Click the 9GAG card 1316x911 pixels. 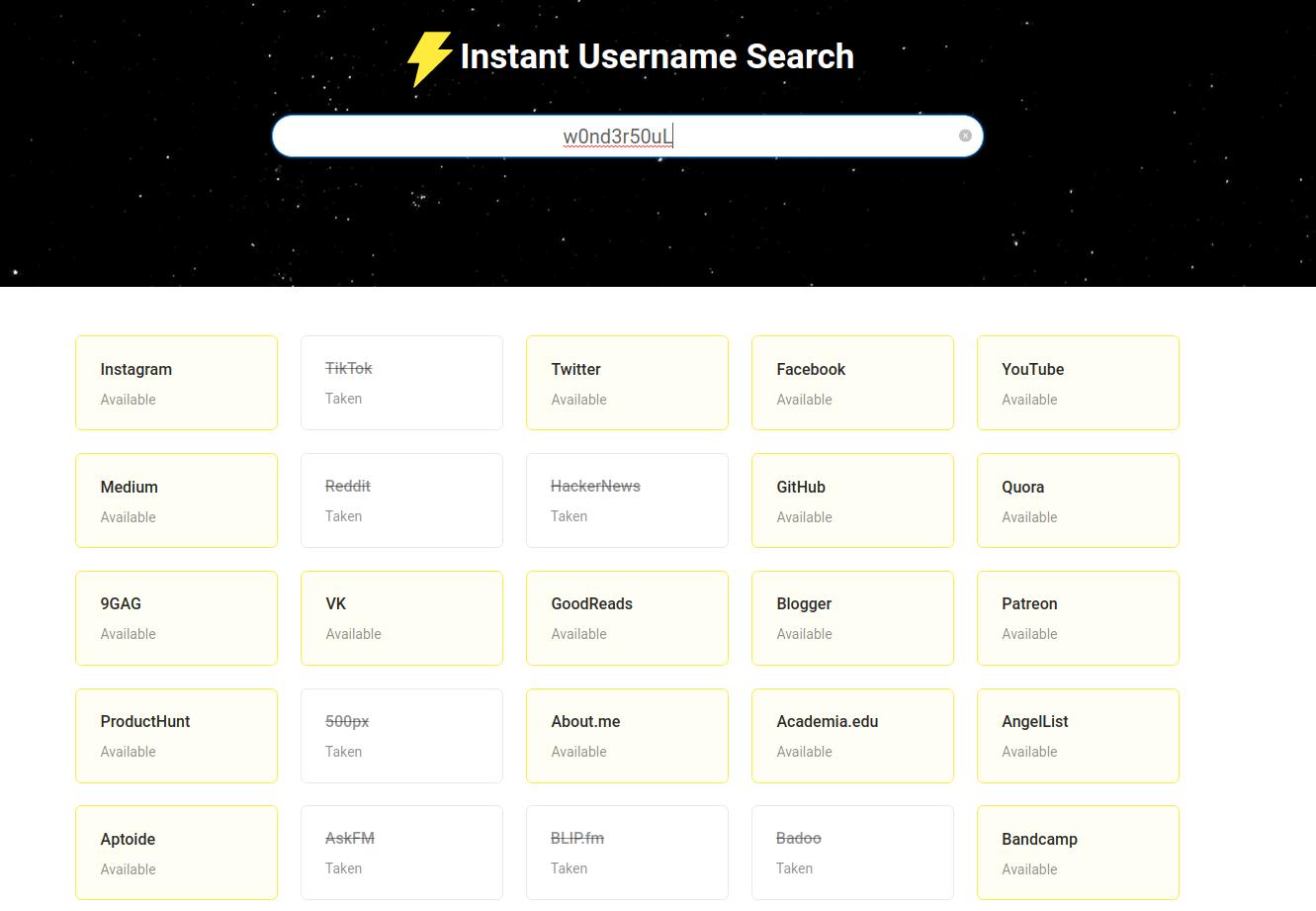pos(176,618)
